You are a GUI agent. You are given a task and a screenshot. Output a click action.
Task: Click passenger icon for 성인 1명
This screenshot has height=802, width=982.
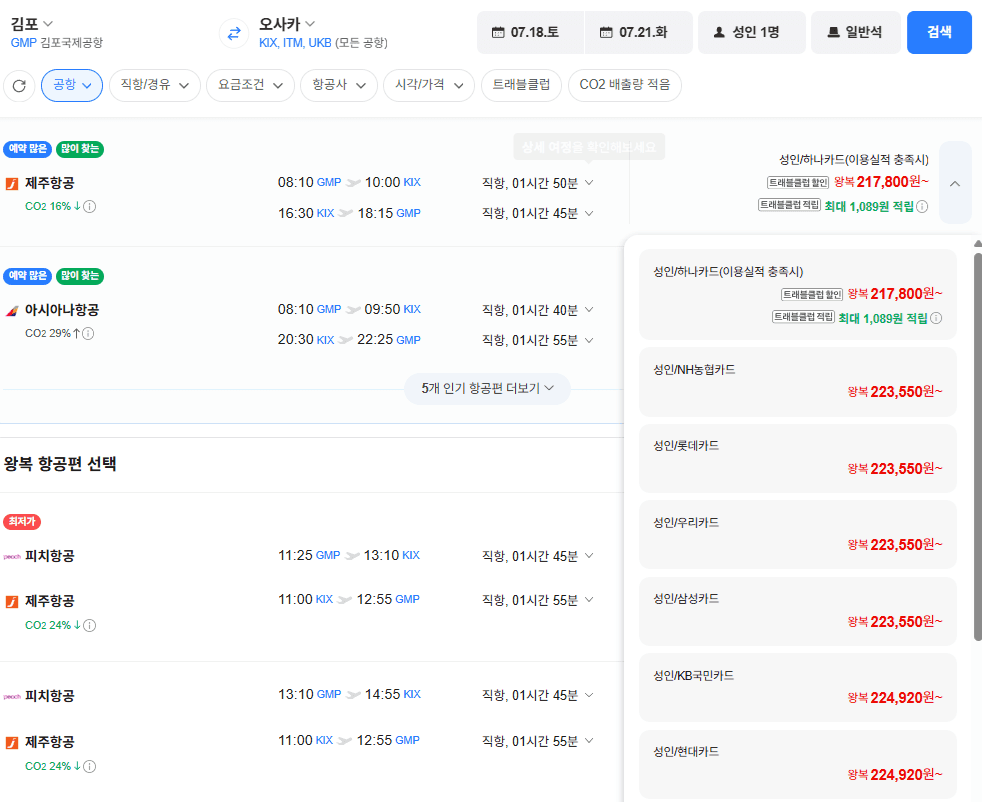720,32
